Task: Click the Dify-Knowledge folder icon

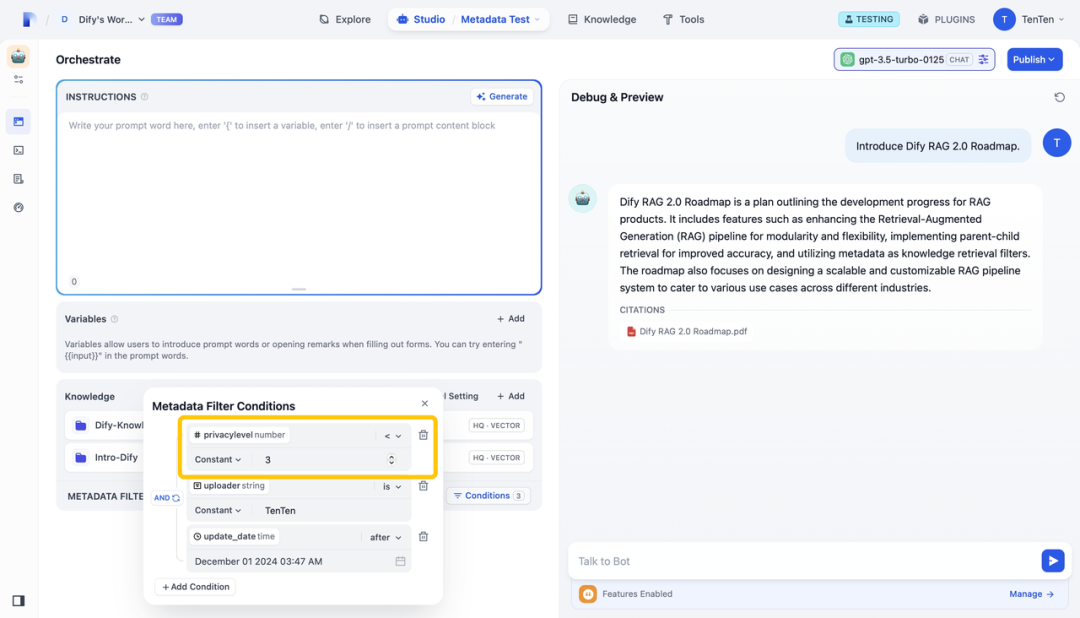Action: pos(81,425)
